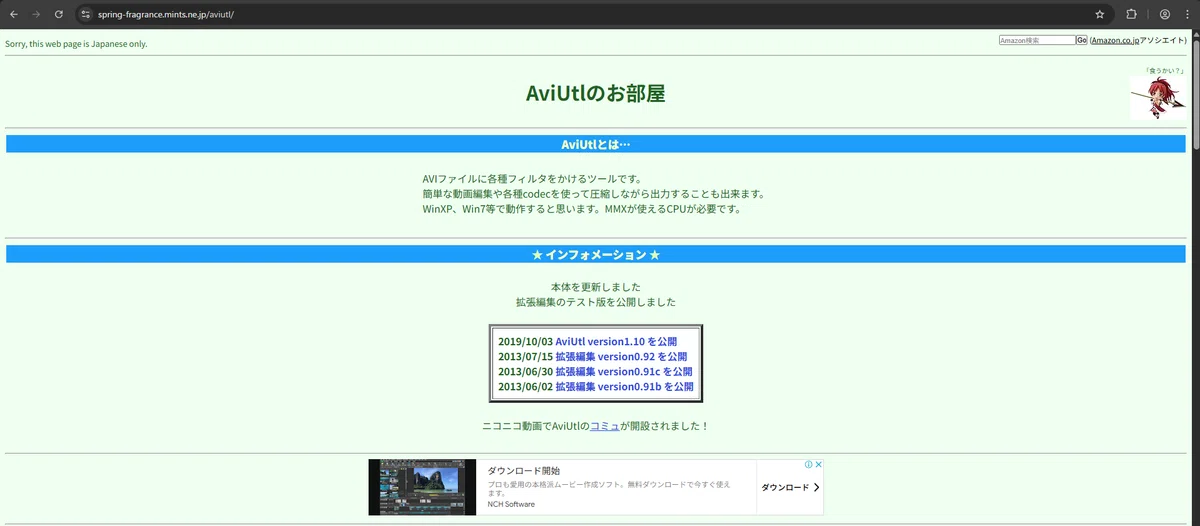The width and height of the screenshot is (1200, 526).
Task: Click the ダウンロード開始 ad headline
Action: 524,470
